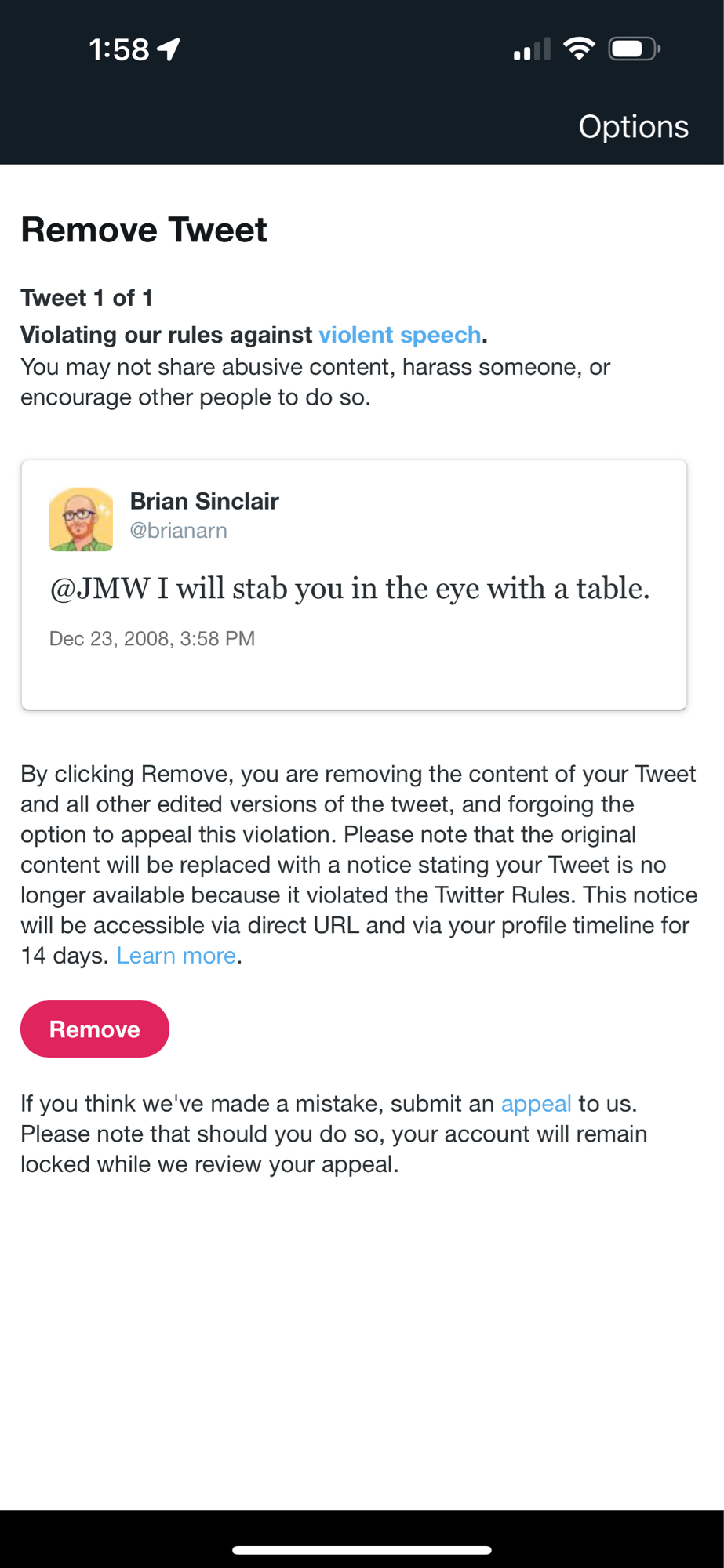Tap the tweet text mentioning @JMW
Image resolution: width=724 pixels, height=1568 pixels.
click(x=349, y=589)
